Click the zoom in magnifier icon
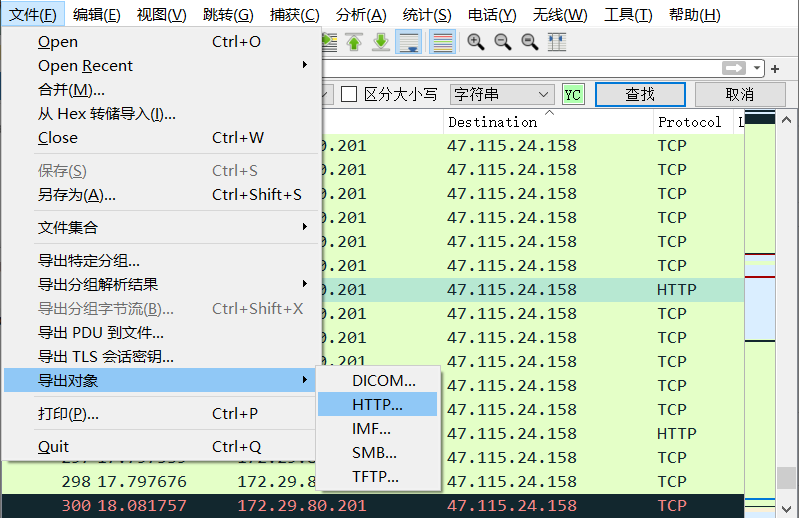 point(476,42)
